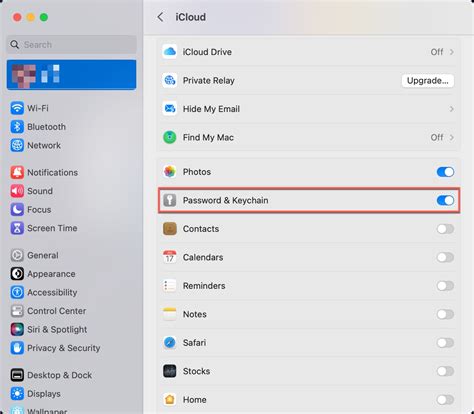
Task: Click the Control Center sidebar icon
Action: 17,311
